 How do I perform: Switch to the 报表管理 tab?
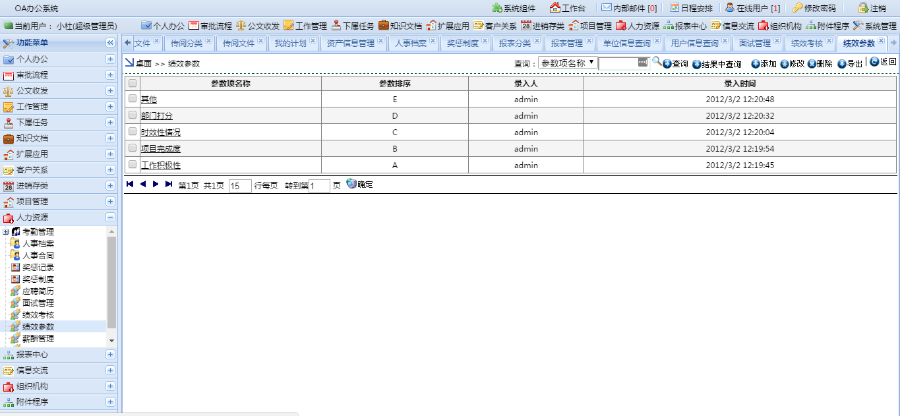click(x=567, y=44)
